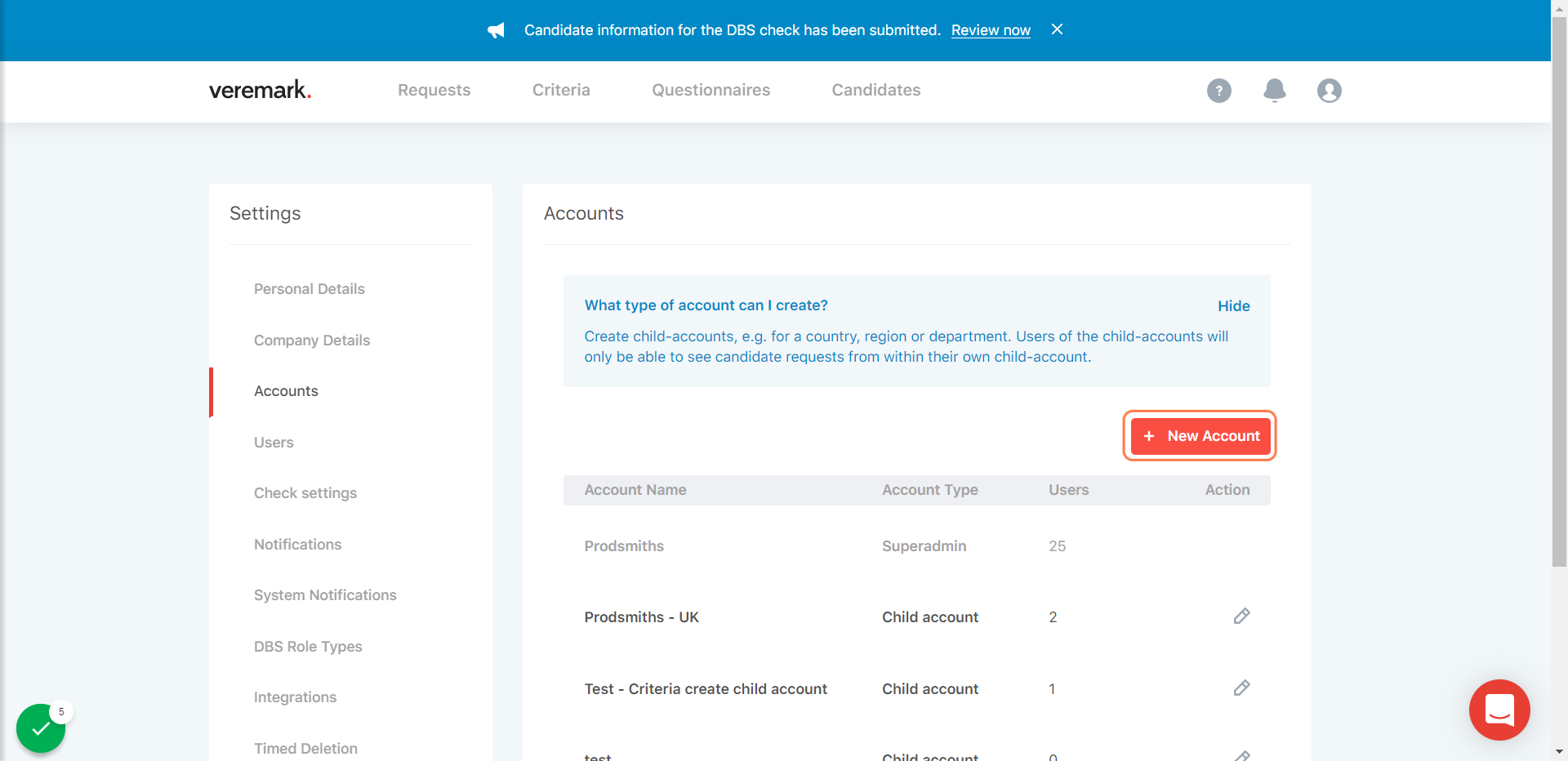Select the Prodsmiths superadmin row name
1568x761 pixels.
tap(624, 546)
